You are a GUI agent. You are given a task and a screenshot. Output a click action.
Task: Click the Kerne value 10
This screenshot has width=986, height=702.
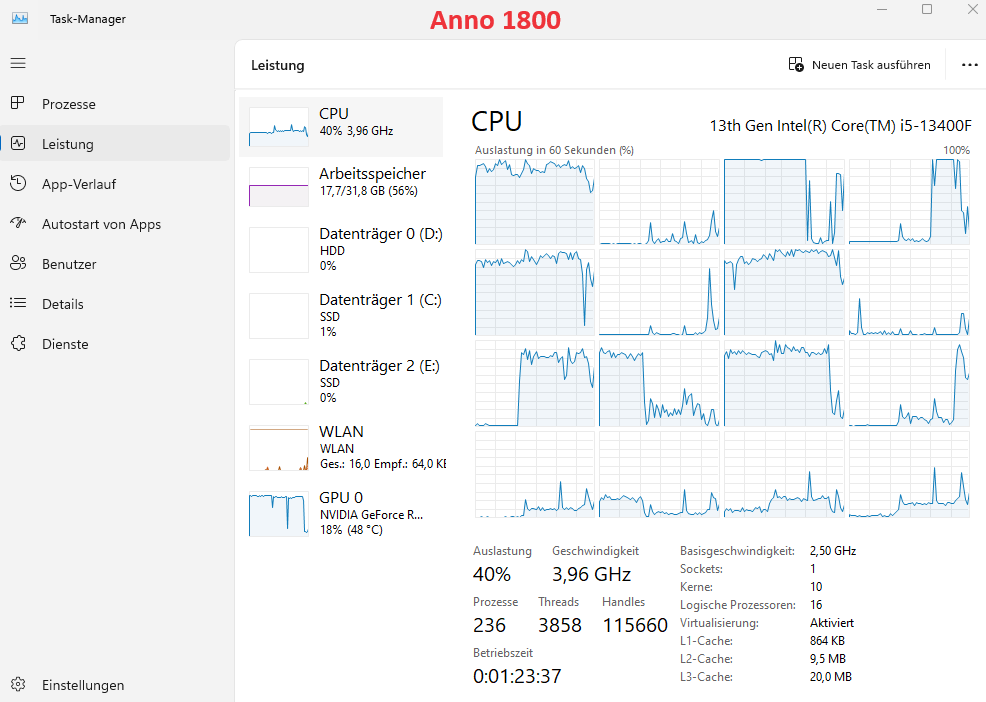pyautogui.click(x=816, y=587)
